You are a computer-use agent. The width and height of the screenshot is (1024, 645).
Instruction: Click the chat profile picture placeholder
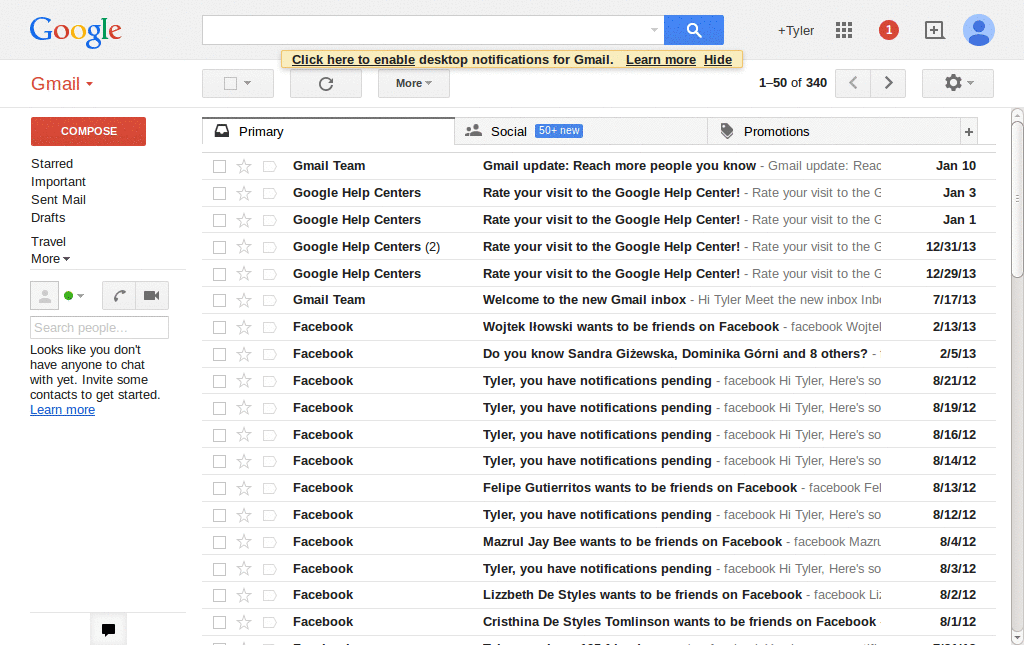pos(44,296)
